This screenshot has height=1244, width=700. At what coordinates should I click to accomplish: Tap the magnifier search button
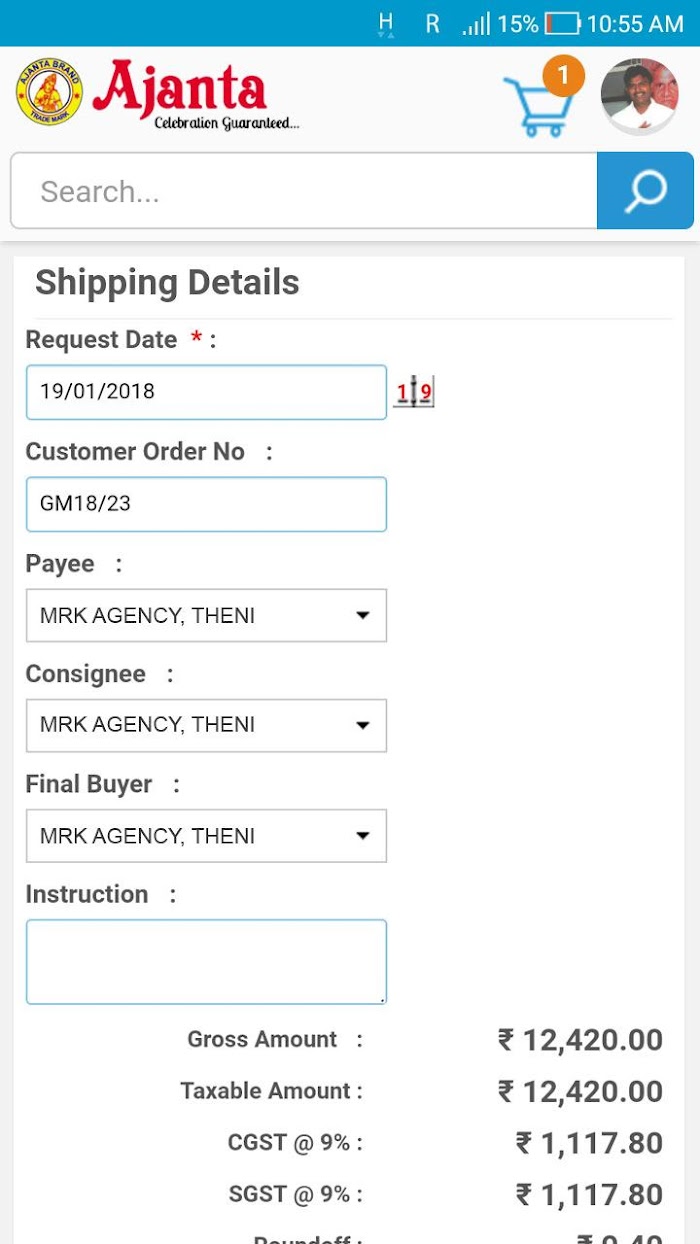click(x=645, y=191)
